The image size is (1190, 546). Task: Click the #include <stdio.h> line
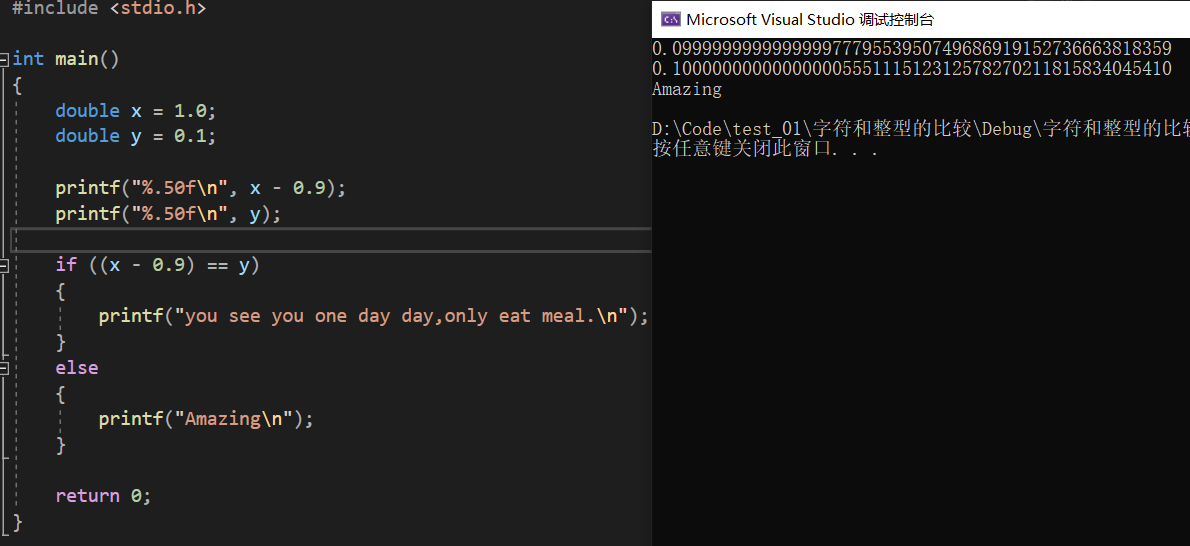point(109,8)
